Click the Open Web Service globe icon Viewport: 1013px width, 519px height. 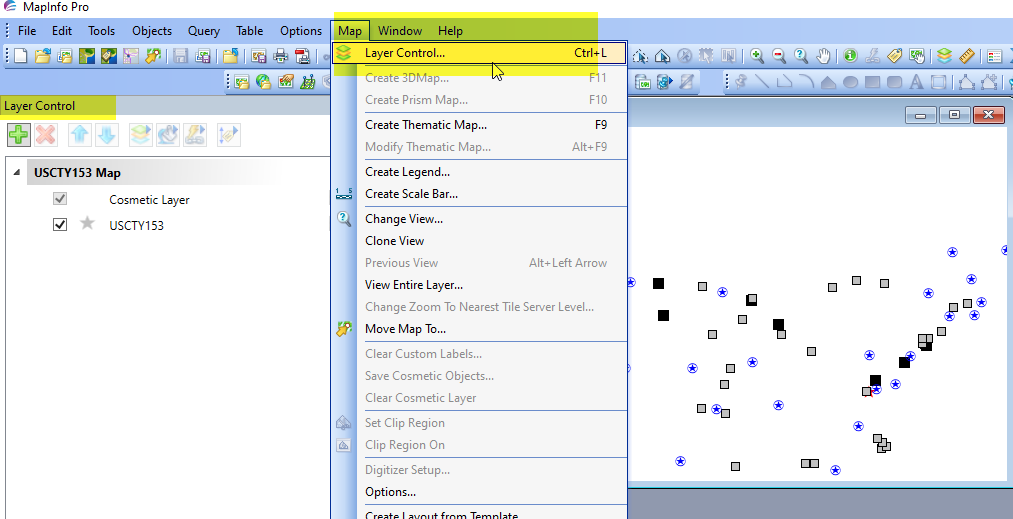pos(264,82)
